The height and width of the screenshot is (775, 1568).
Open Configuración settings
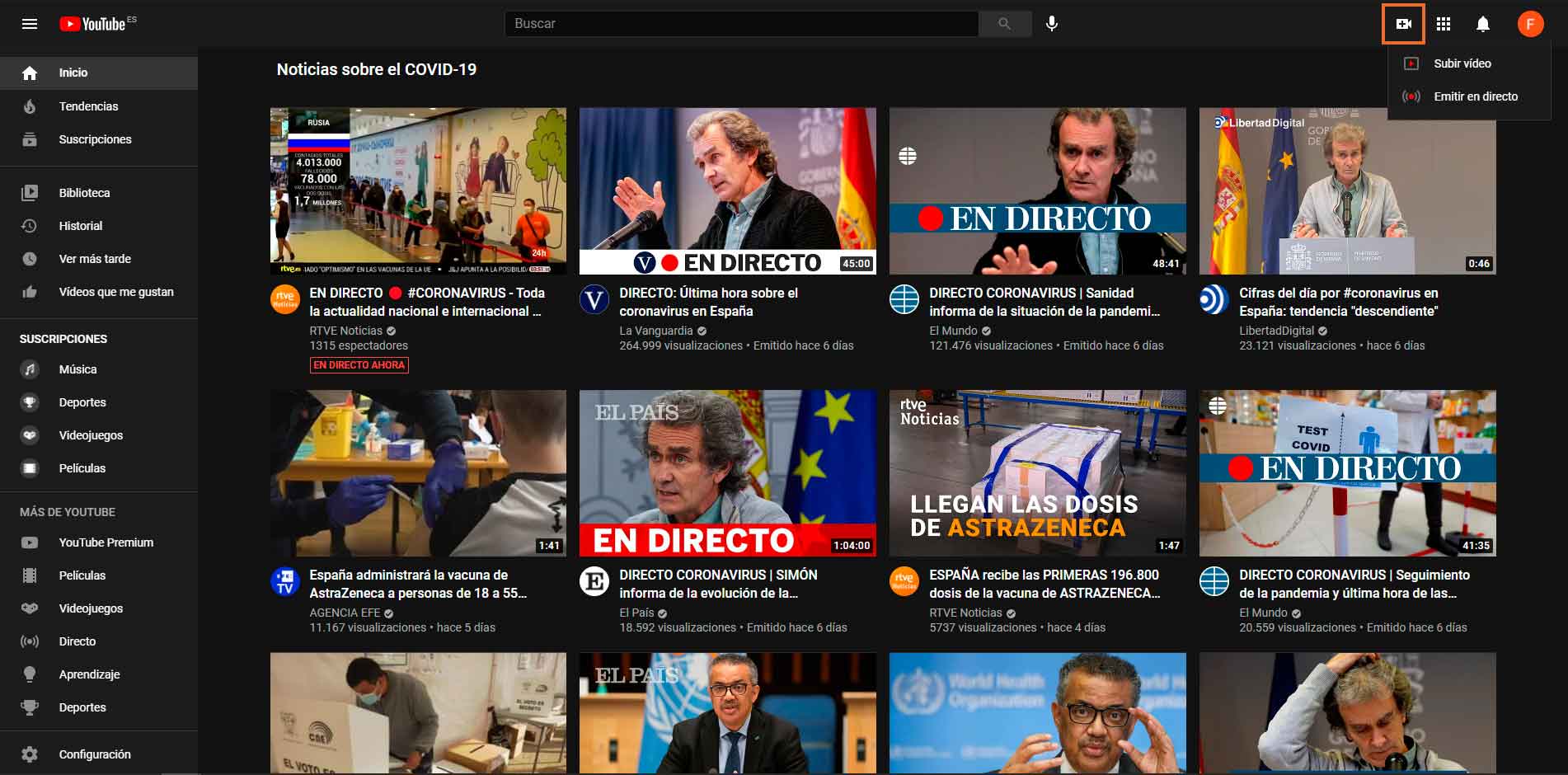click(x=99, y=754)
